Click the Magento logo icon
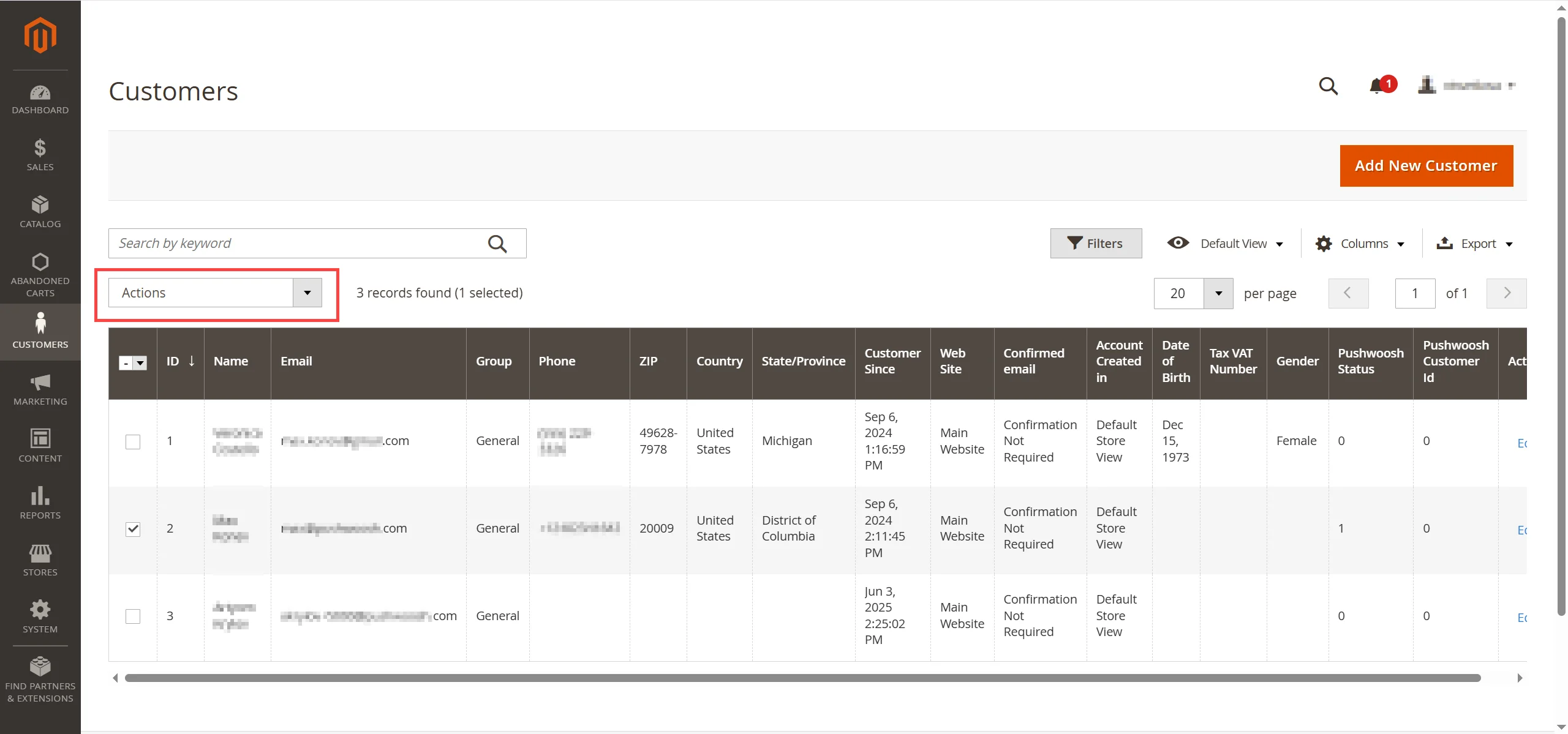This screenshot has height=734, width=1568. (x=40, y=35)
